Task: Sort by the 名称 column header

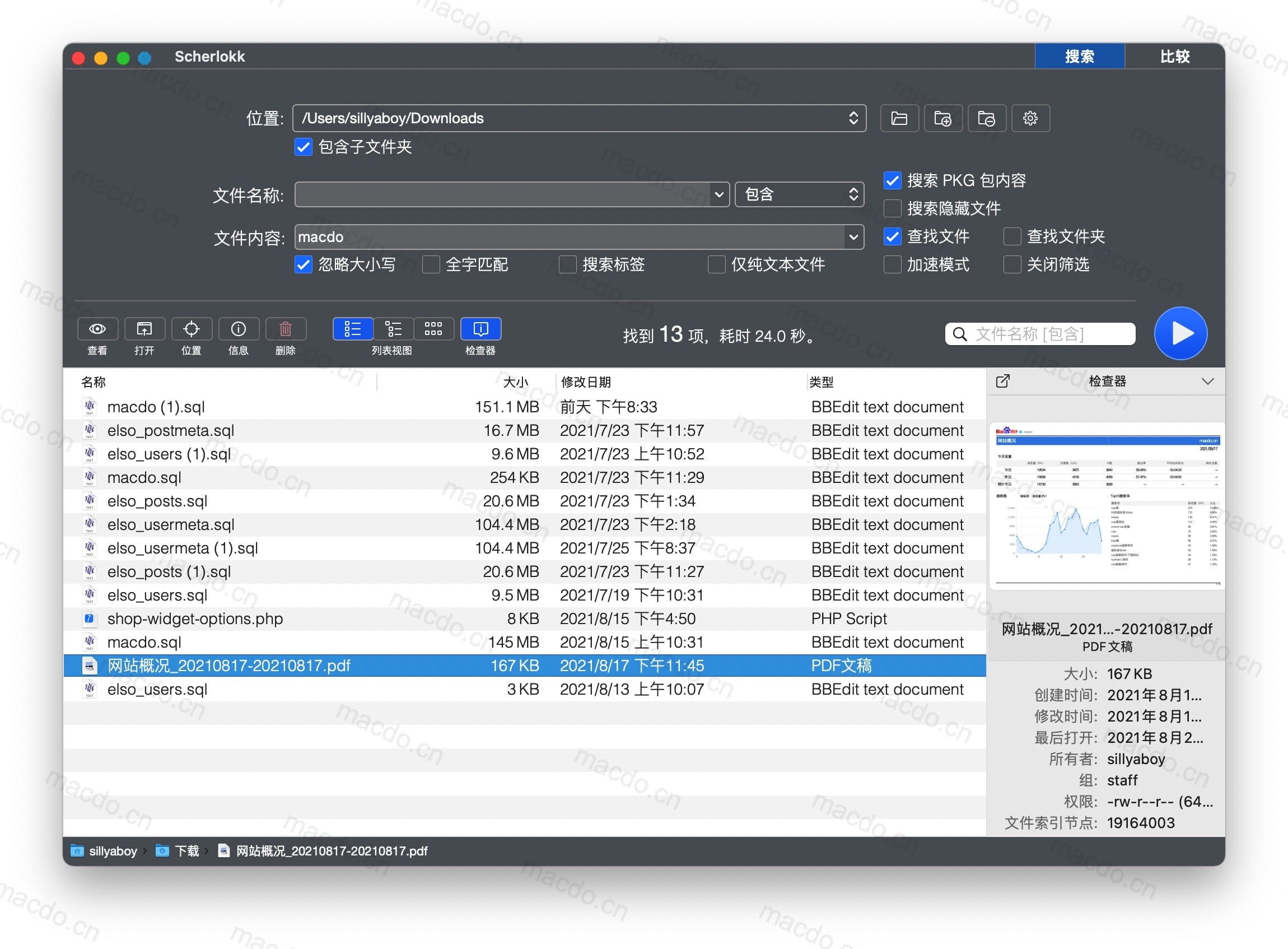Action: 94,382
